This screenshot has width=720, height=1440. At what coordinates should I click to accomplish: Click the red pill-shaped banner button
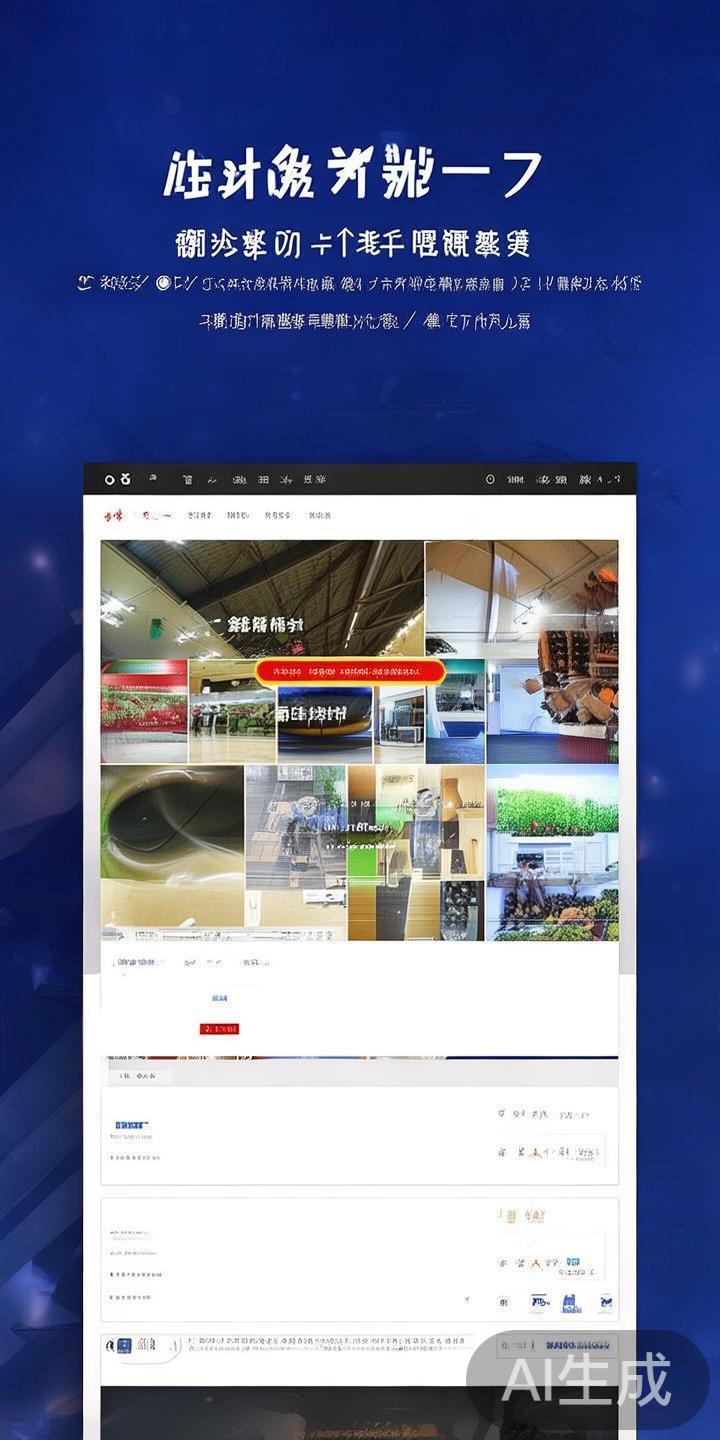pyautogui.click(x=350, y=671)
